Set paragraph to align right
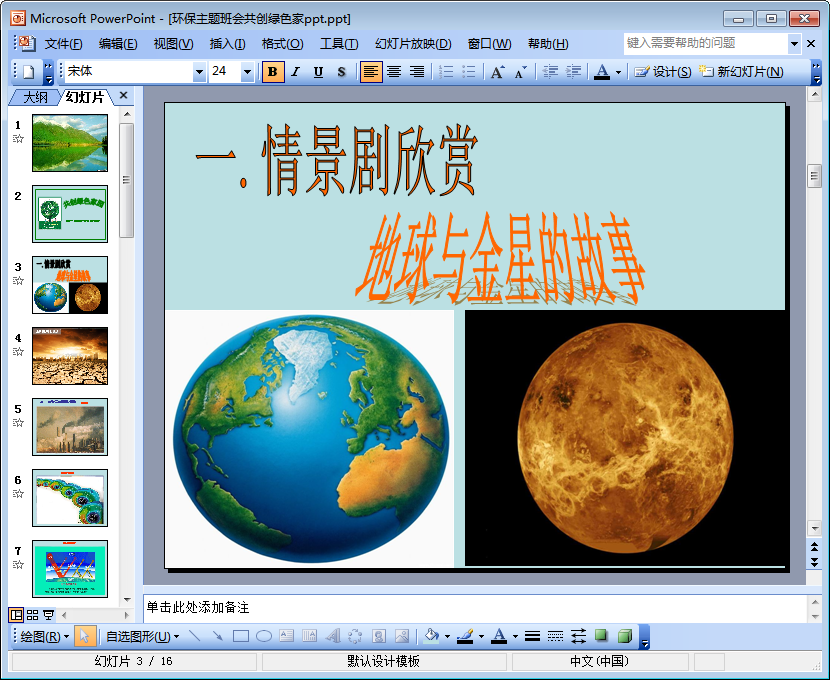The height and width of the screenshot is (680, 830). click(417, 72)
